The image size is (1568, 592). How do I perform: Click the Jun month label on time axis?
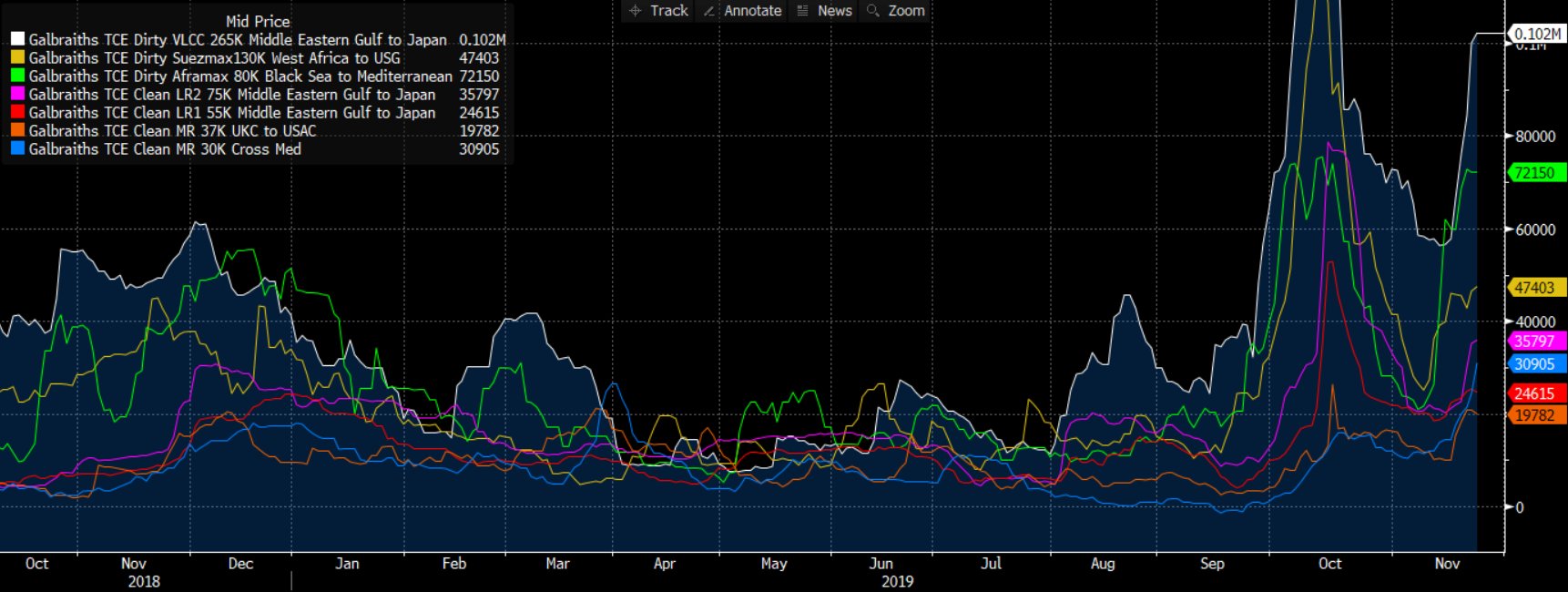click(881, 564)
